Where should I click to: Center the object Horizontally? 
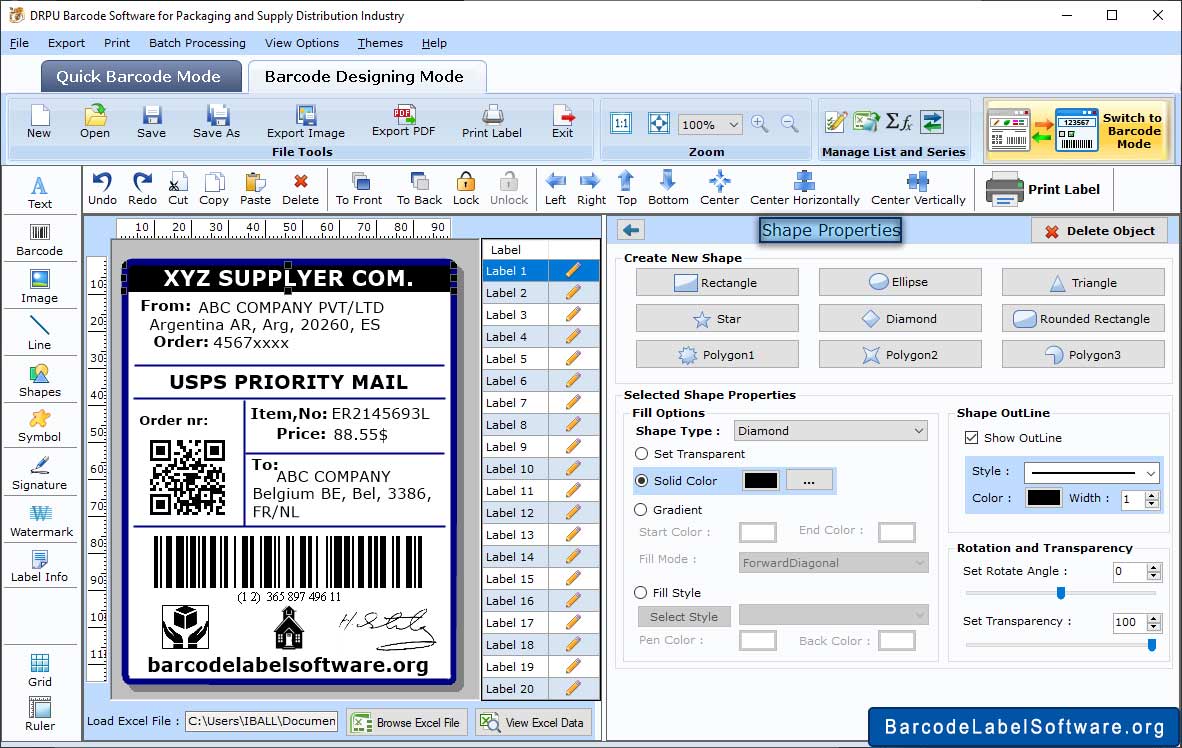point(804,189)
